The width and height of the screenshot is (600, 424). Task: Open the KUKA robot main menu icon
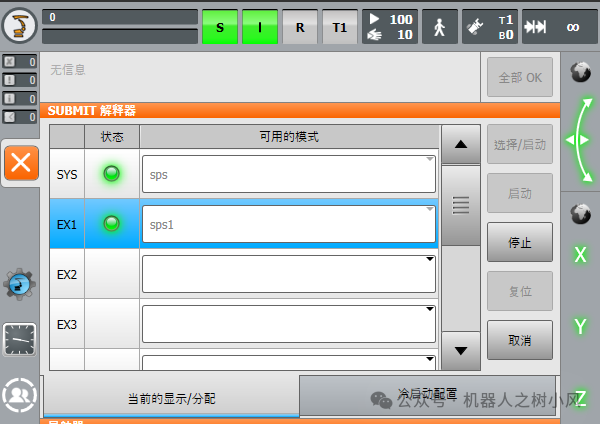tap(20, 26)
